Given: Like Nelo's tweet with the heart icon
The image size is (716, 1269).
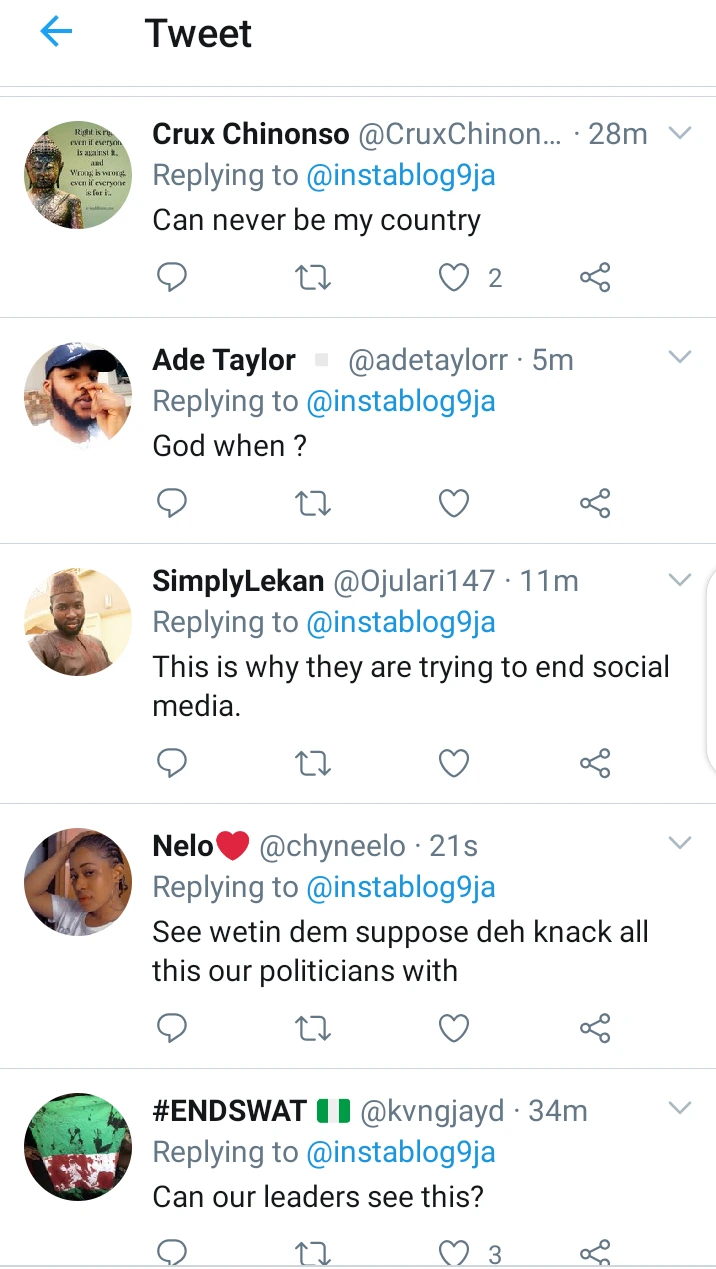Looking at the screenshot, I should tap(455, 1028).
